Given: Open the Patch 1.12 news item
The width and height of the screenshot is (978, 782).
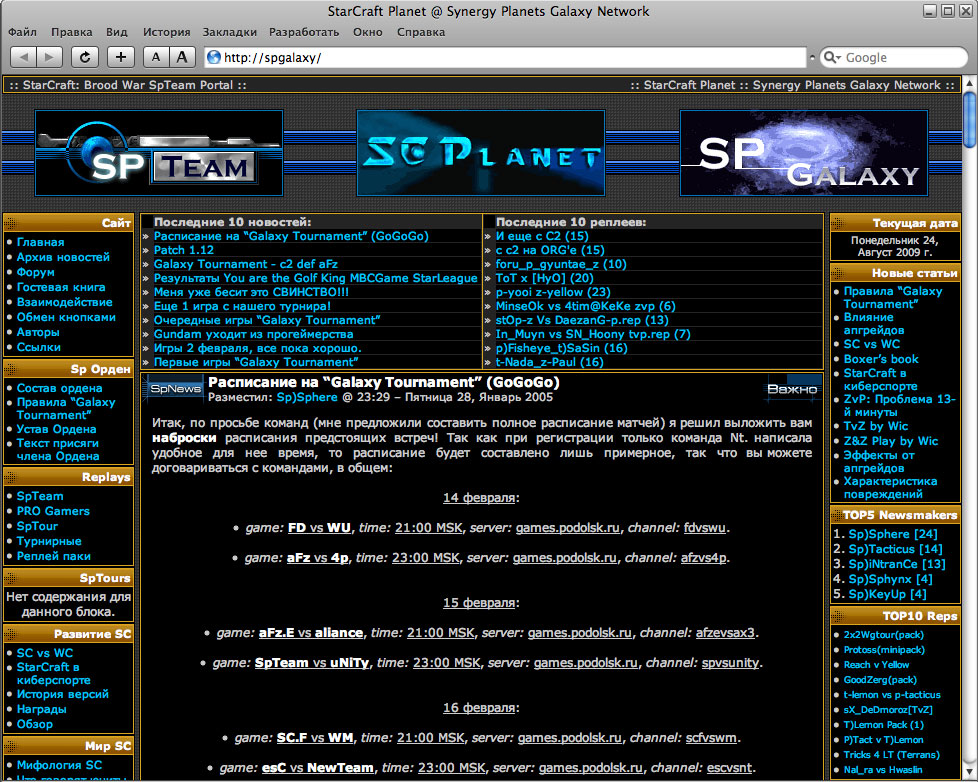Looking at the screenshot, I should click(184, 250).
